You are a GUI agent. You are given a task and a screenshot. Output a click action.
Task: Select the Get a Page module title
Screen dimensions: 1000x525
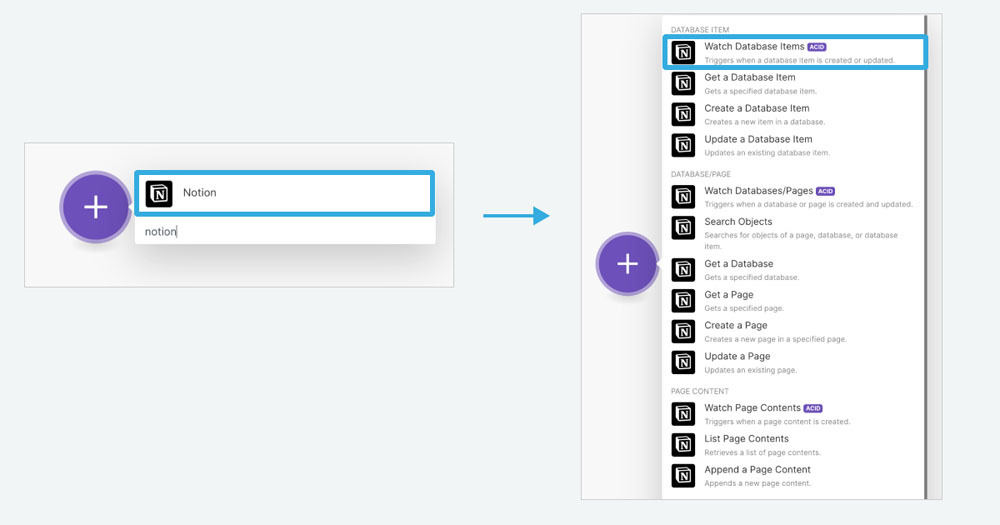click(729, 295)
